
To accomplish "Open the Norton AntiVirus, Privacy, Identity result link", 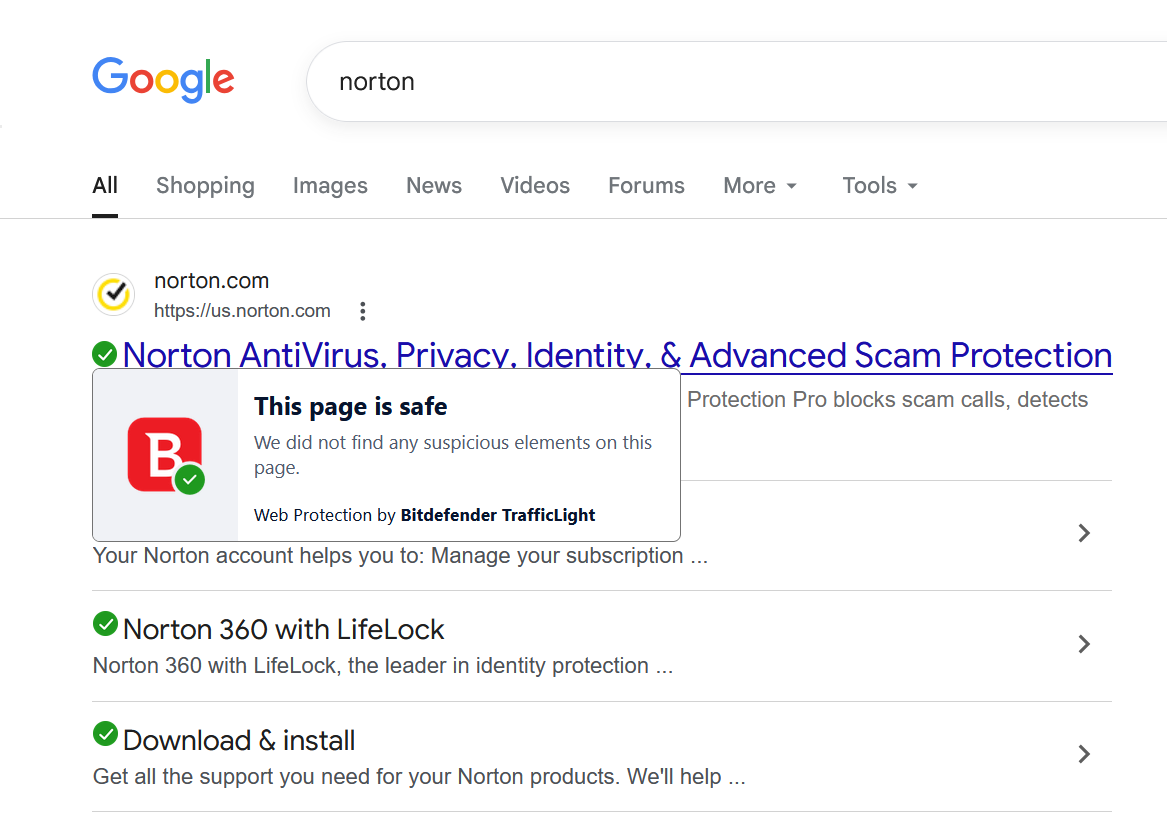I will coord(617,355).
